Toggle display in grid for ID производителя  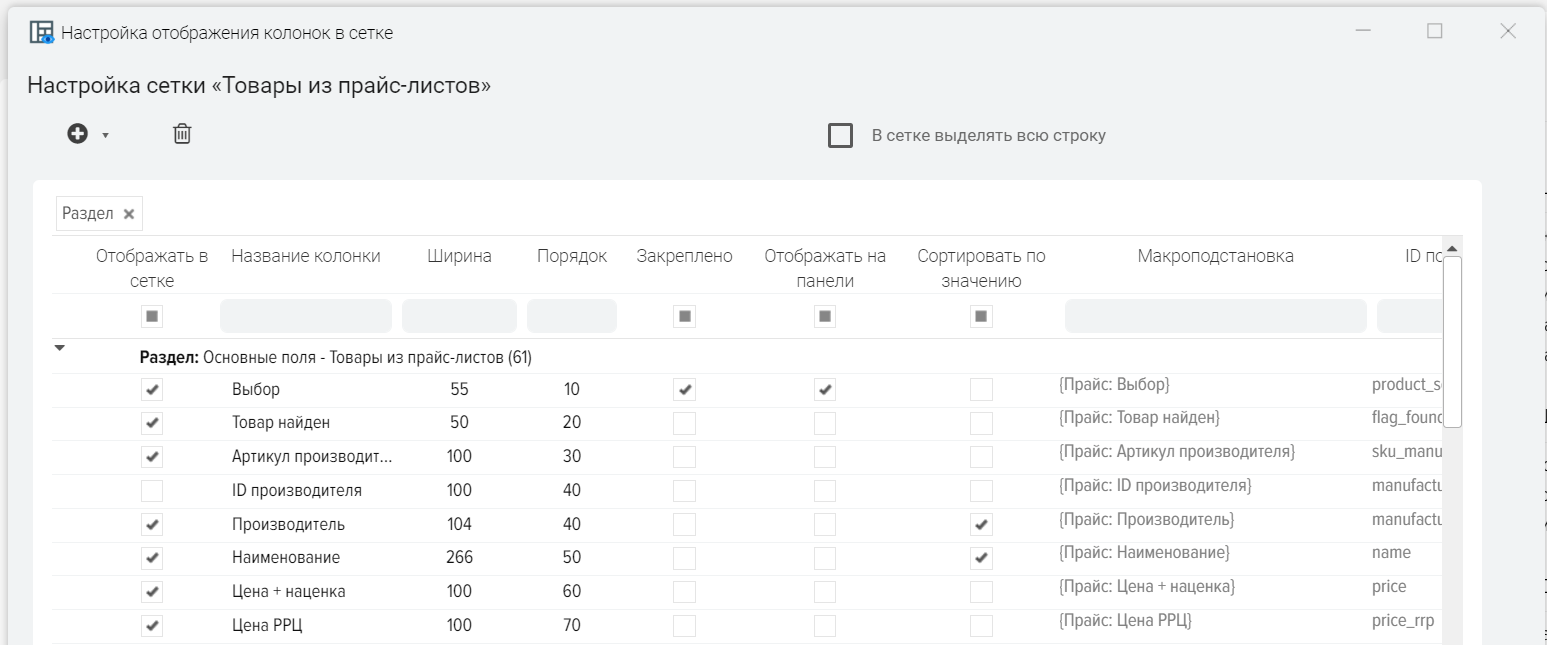152,491
